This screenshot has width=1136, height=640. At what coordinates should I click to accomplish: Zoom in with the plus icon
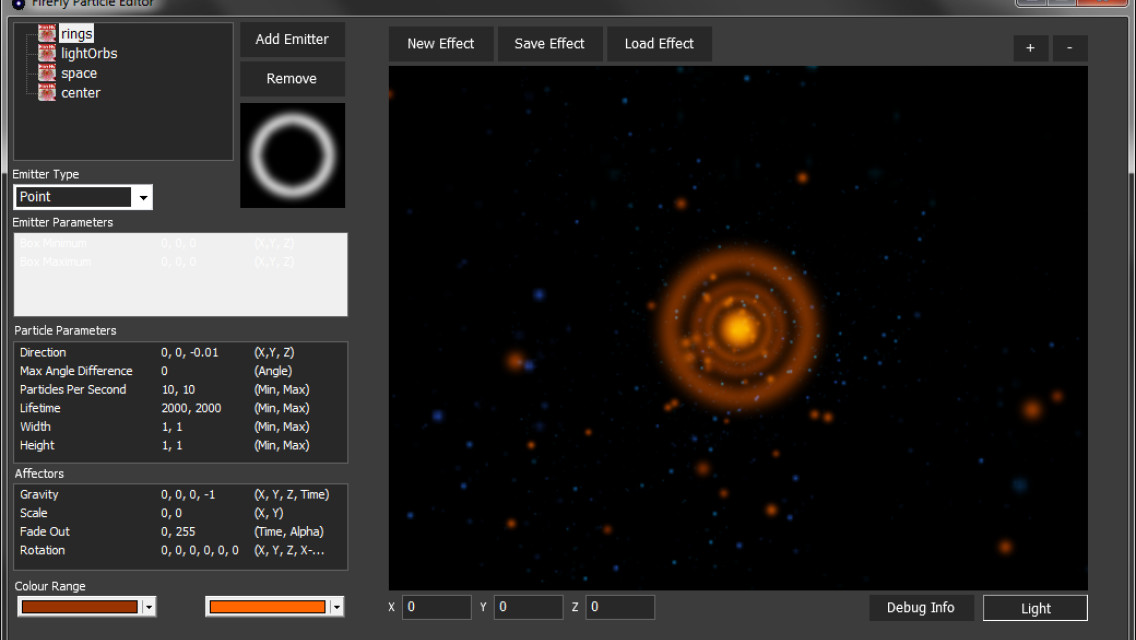(1031, 48)
